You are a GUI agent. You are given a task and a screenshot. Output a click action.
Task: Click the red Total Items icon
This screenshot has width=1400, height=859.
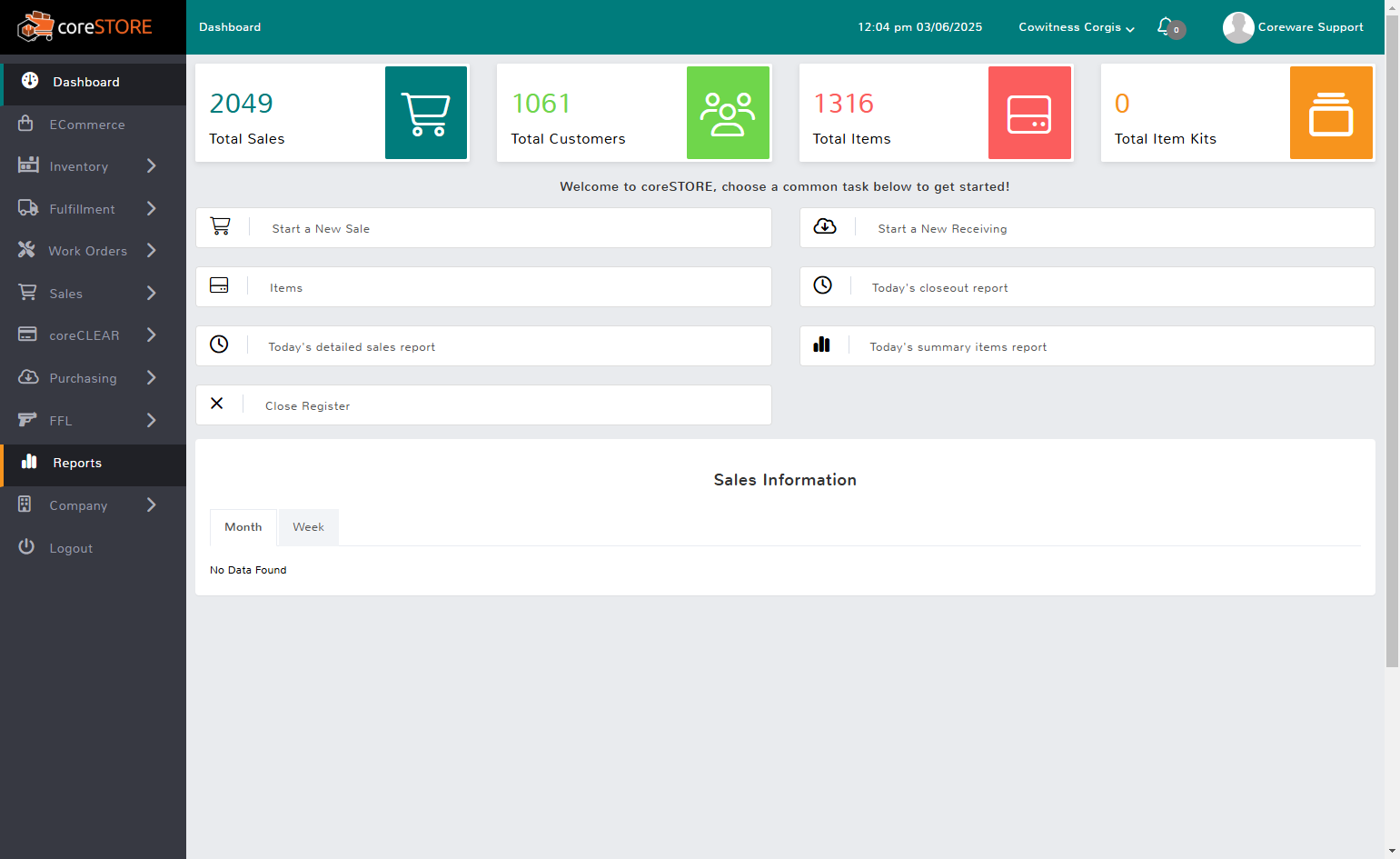click(x=1029, y=113)
